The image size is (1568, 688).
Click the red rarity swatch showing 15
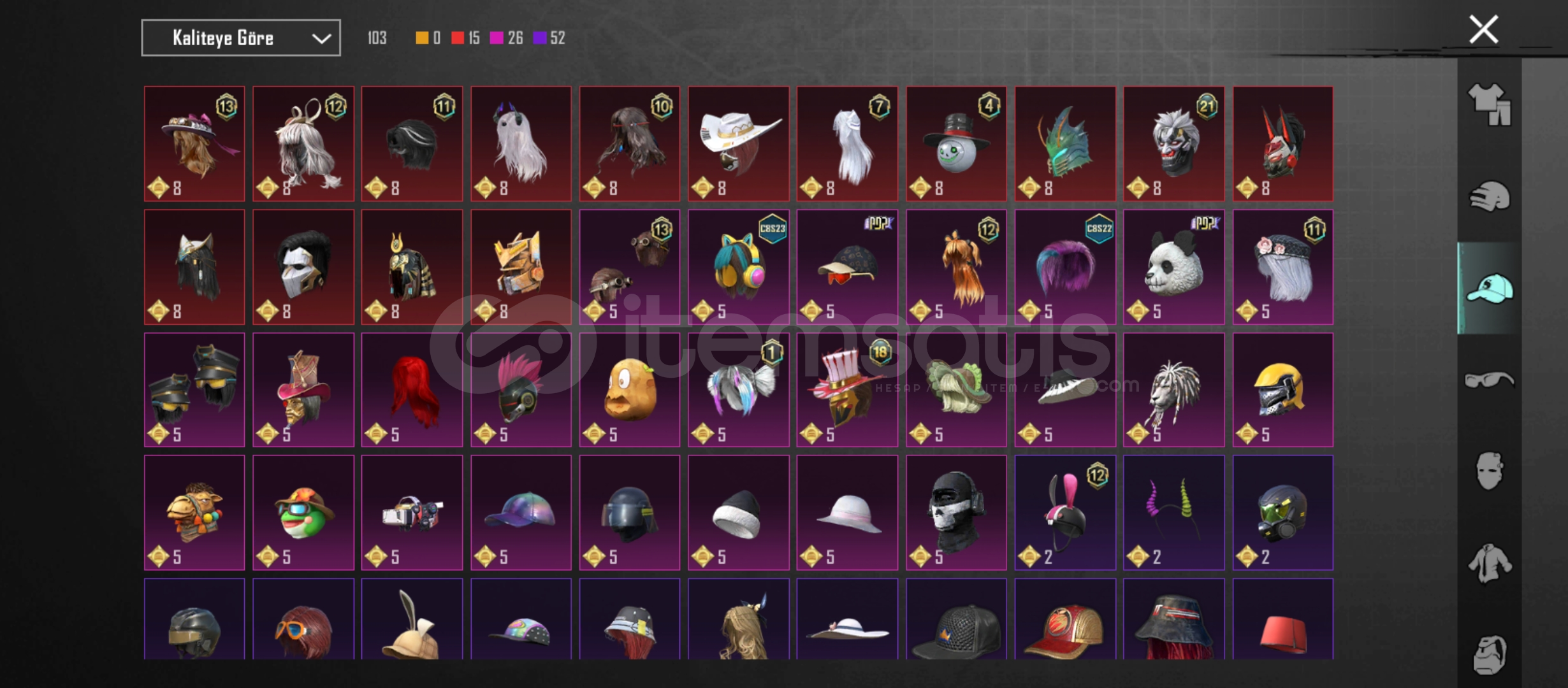click(x=457, y=38)
